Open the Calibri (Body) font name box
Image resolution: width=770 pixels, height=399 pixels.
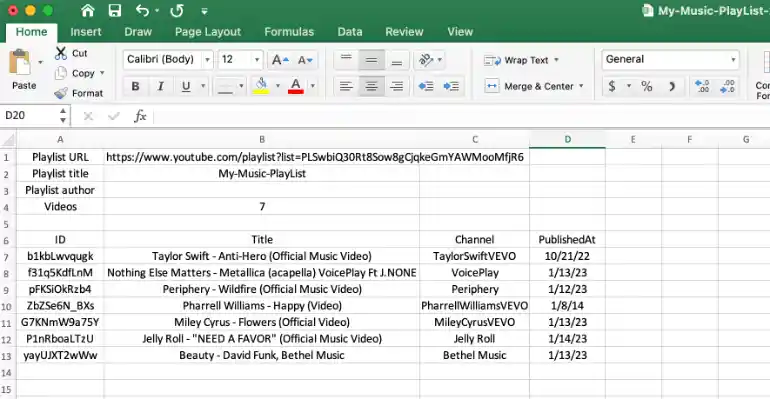pos(167,59)
